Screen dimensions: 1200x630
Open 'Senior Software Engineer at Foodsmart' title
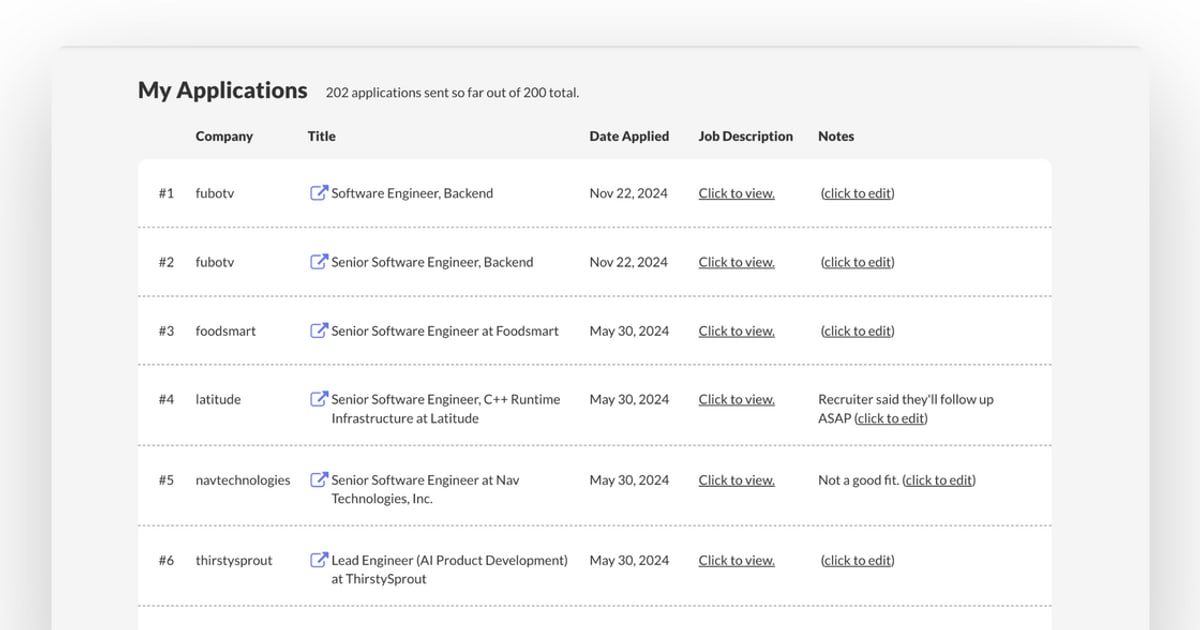[445, 331]
